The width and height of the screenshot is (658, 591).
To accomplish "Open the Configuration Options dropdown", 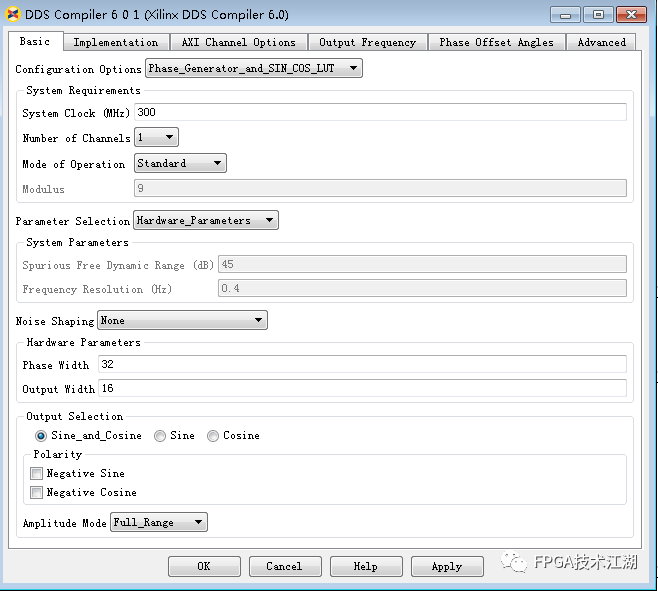I will coord(253,68).
